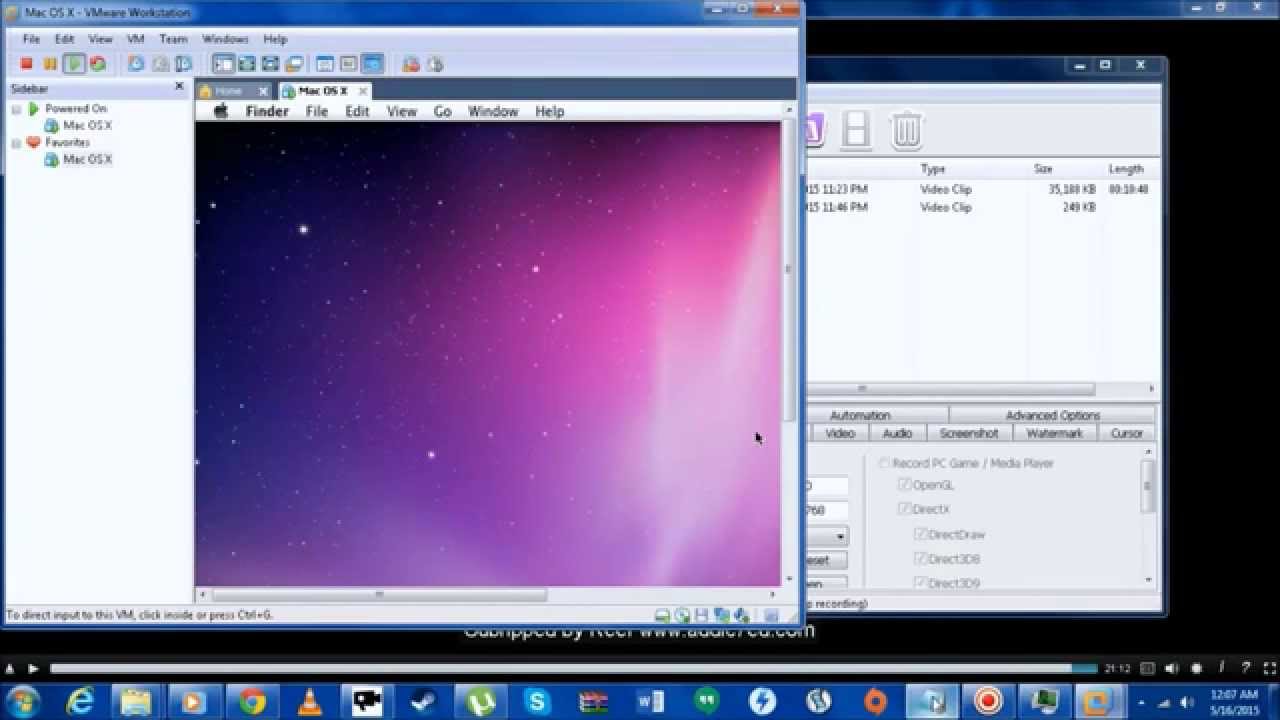Toggle the DirectDraw checkbox

point(920,534)
